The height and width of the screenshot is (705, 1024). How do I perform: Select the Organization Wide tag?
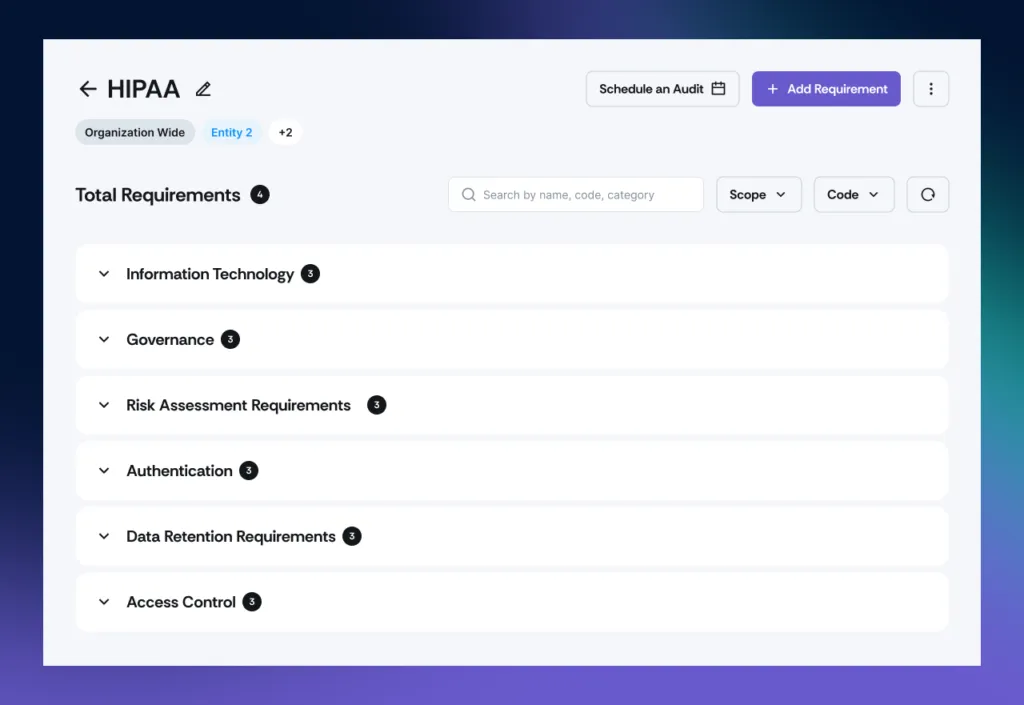coord(135,133)
